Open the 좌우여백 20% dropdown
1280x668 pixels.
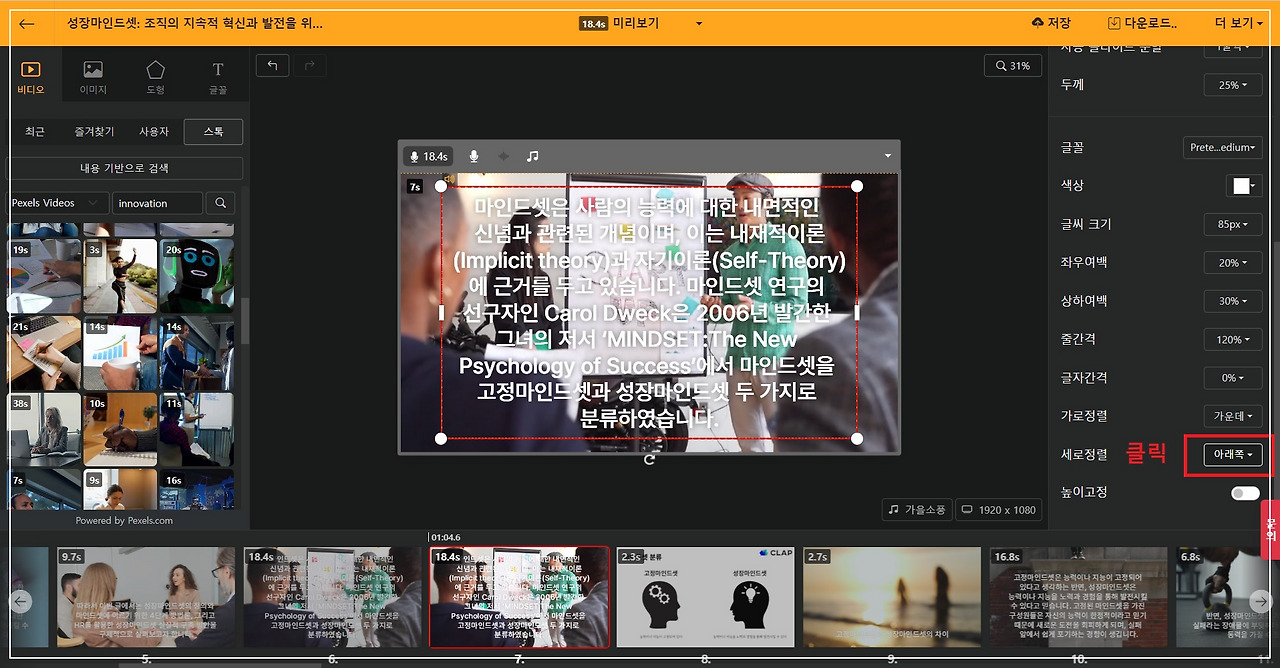pos(1232,263)
